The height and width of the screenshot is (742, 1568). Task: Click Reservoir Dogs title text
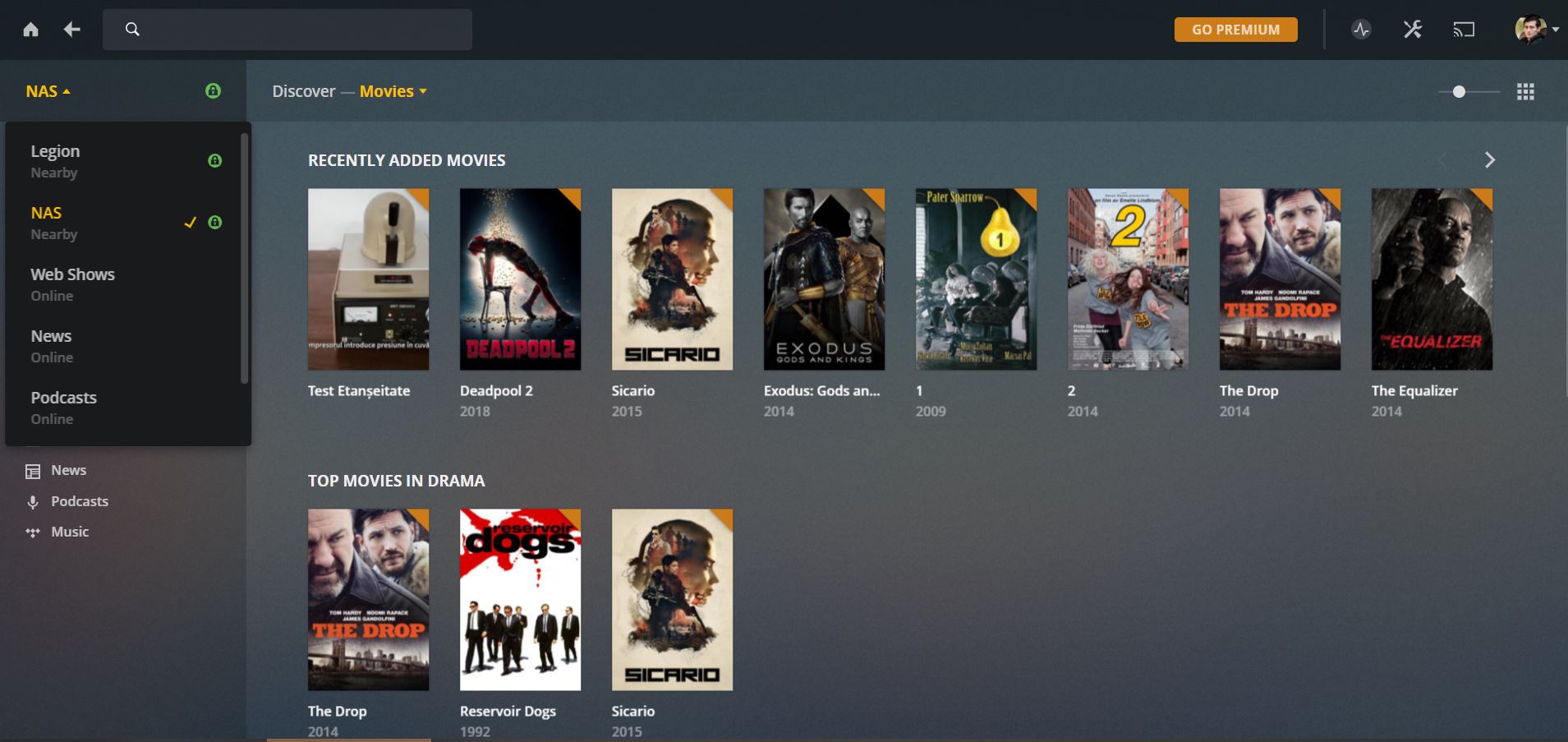tap(508, 712)
